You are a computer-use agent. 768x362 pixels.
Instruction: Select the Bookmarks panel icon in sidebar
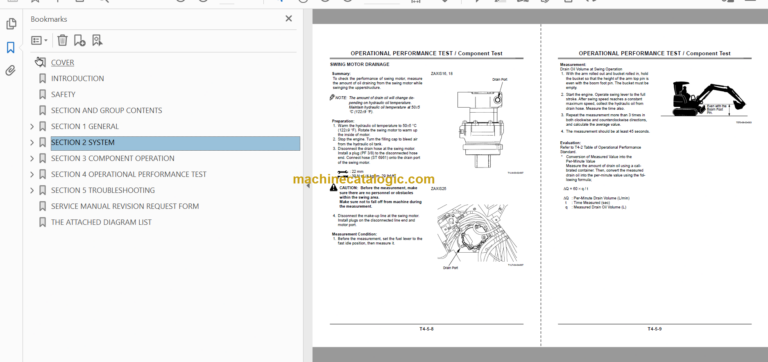click(11, 48)
